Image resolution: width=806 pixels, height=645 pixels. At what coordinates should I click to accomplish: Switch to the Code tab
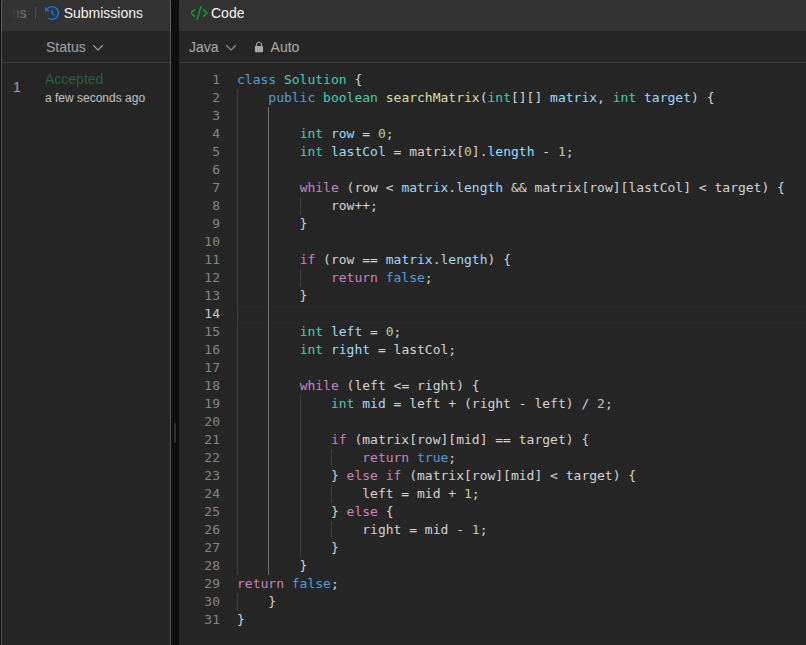(217, 13)
